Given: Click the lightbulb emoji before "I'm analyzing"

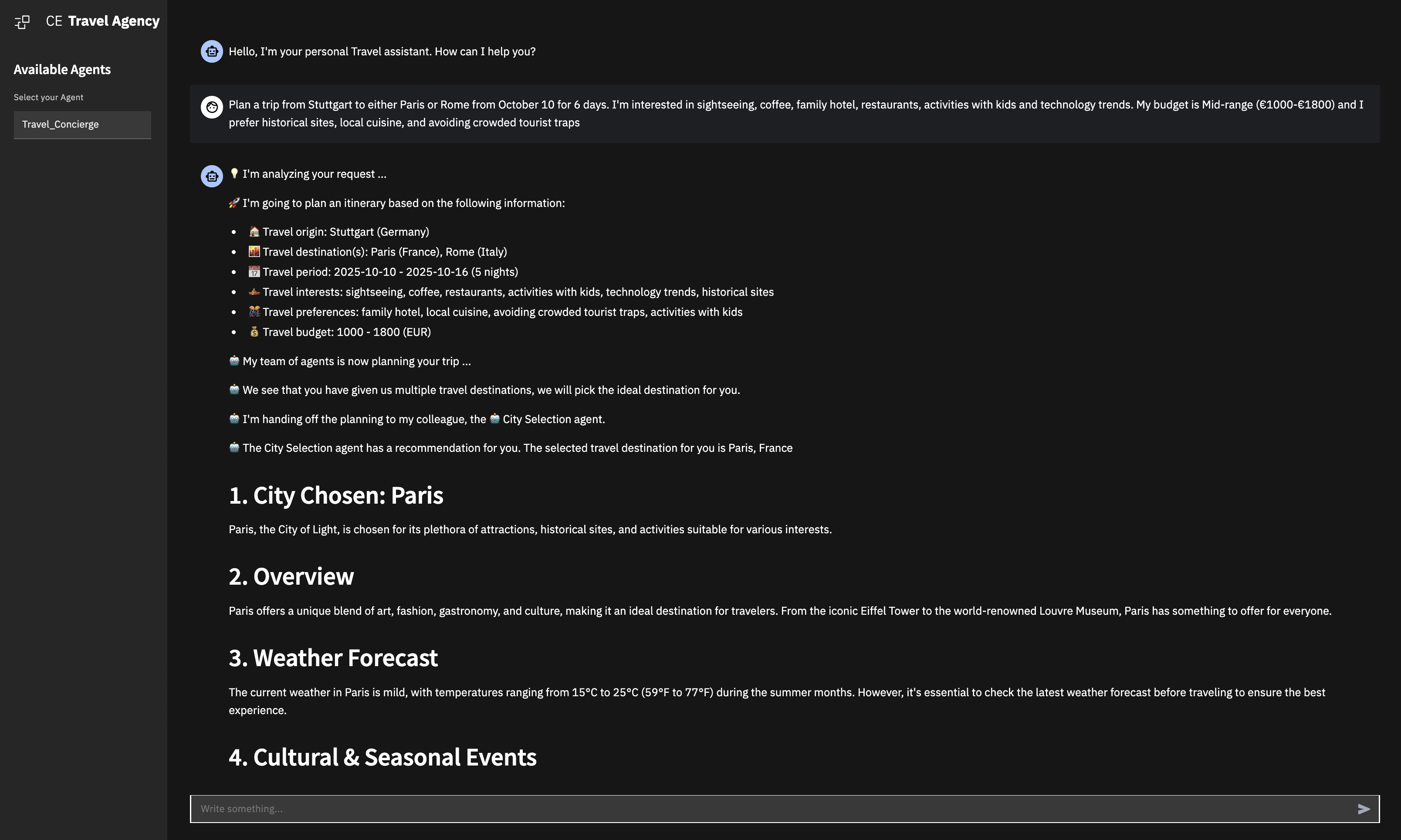Looking at the screenshot, I should tap(234, 173).
